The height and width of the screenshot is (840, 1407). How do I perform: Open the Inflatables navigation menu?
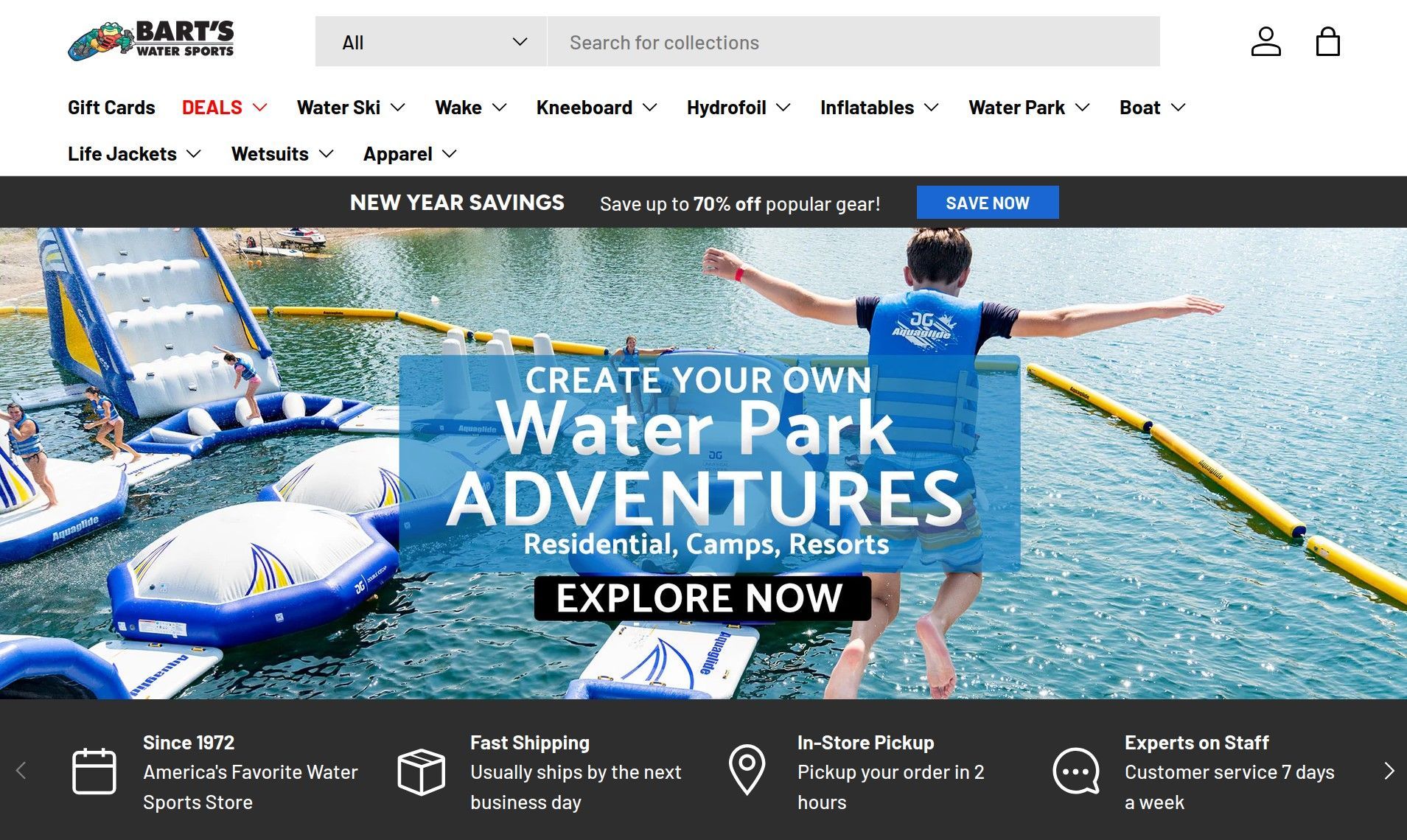point(879,108)
